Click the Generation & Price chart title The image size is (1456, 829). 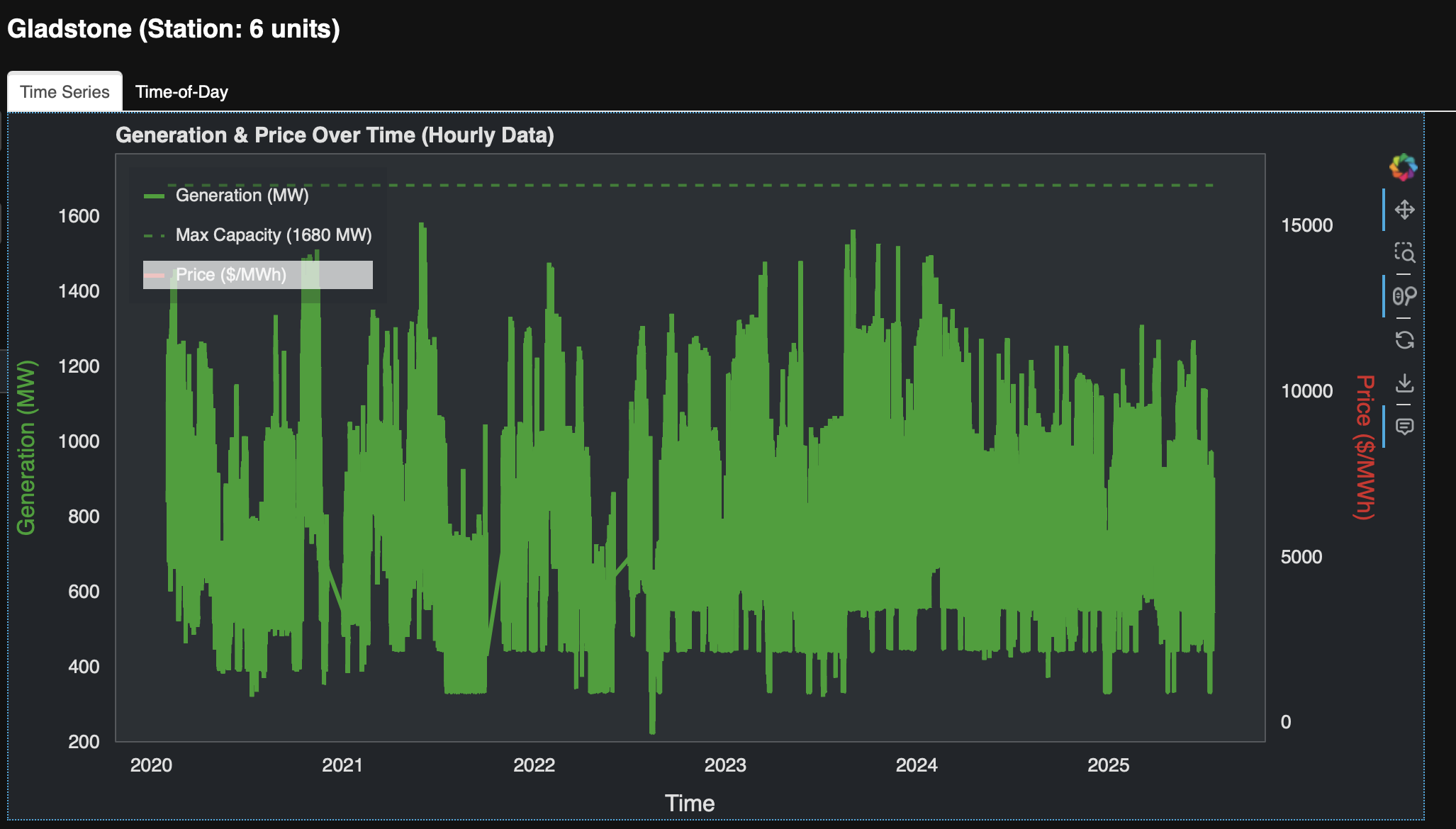[335, 135]
